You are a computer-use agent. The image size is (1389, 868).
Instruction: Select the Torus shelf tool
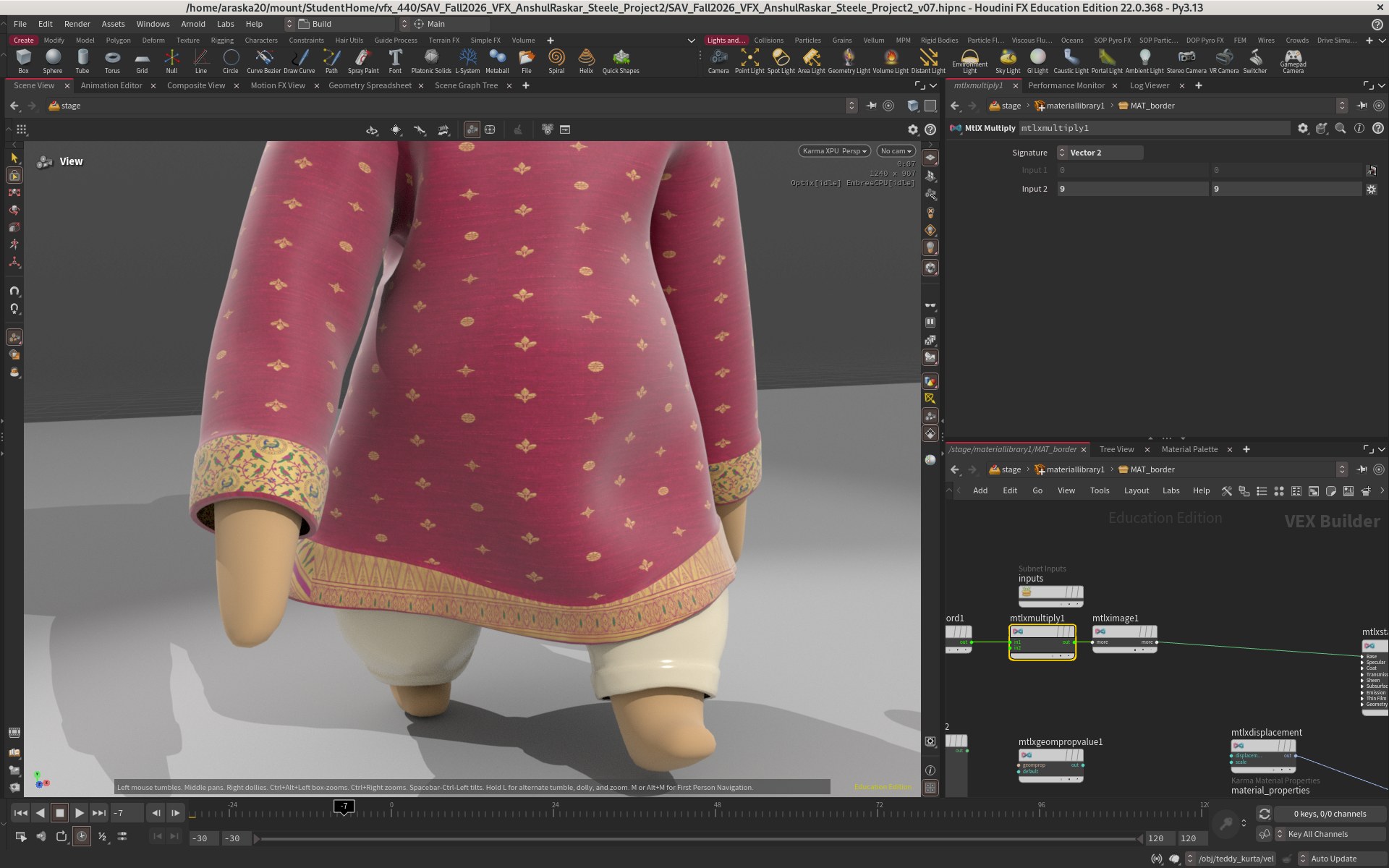coord(112,61)
